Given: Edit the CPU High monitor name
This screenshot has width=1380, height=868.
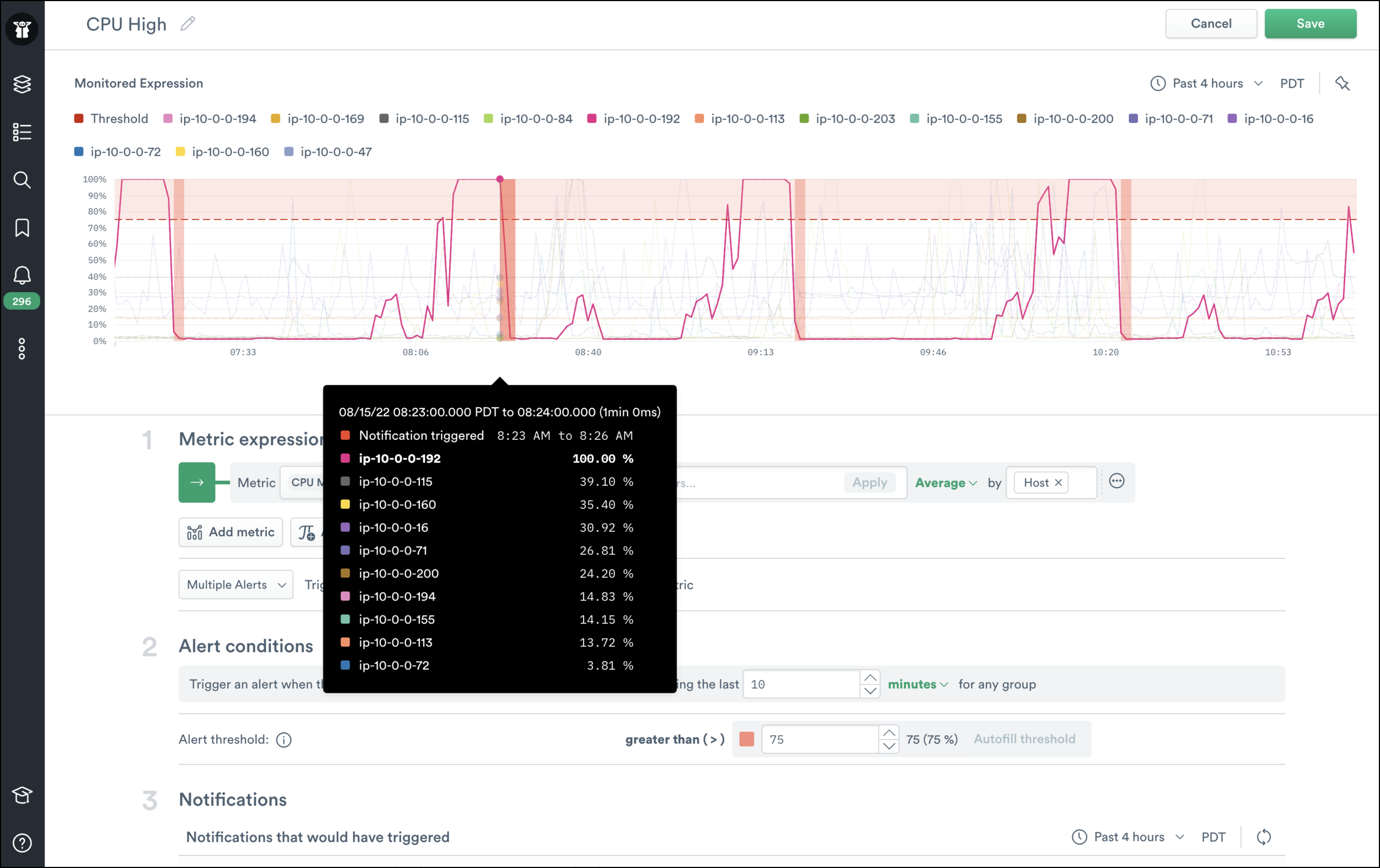Looking at the screenshot, I should [x=188, y=24].
